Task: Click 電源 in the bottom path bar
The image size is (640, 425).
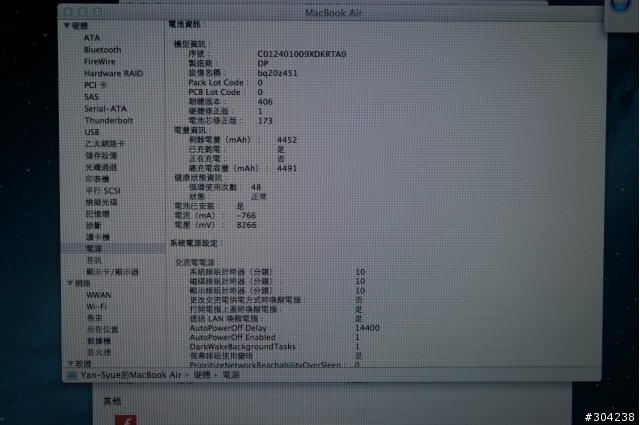Action: point(231,375)
